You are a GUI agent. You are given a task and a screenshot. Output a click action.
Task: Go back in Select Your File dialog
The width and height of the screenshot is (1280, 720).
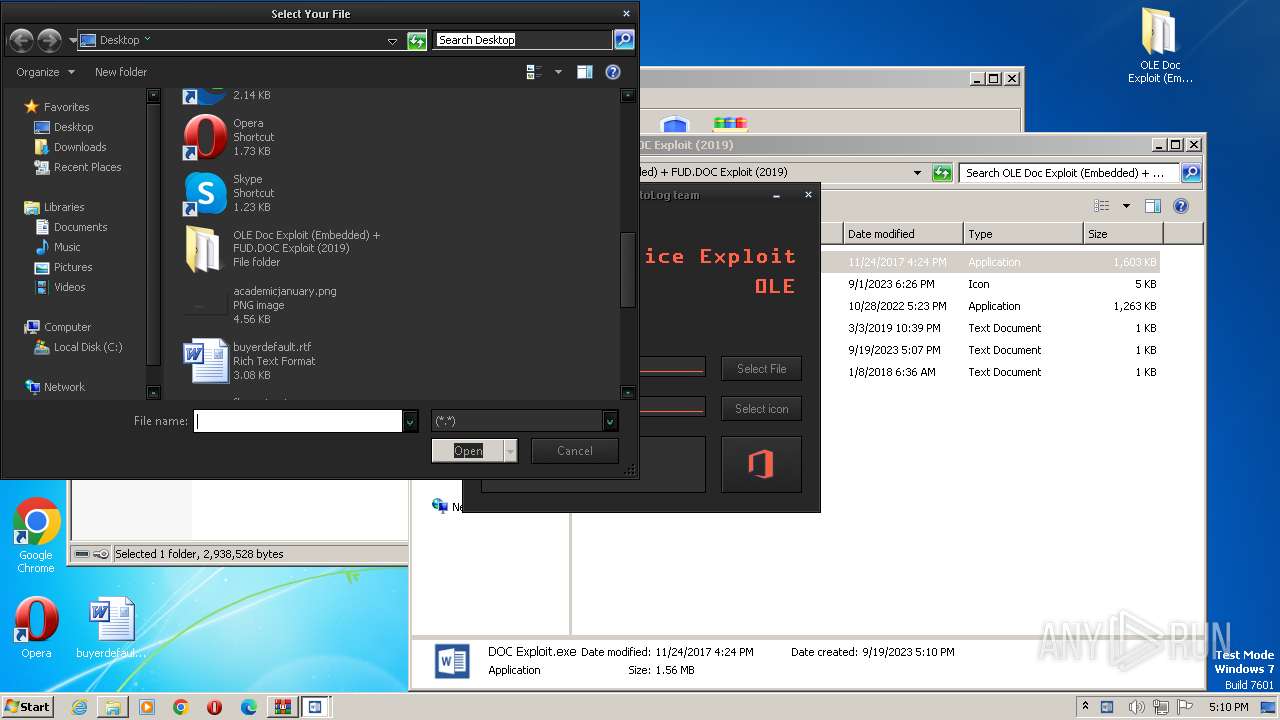click(21, 40)
